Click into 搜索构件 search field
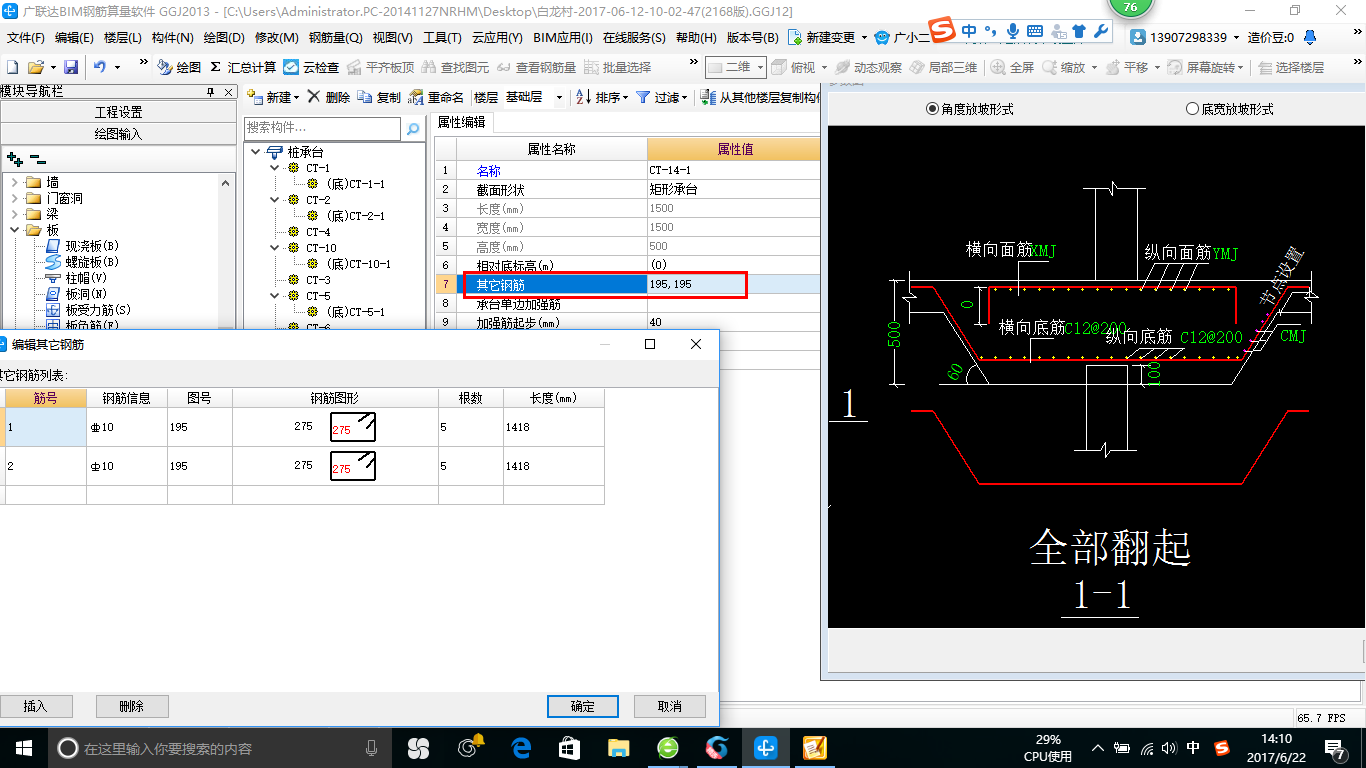The height and width of the screenshot is (768, 1366). [x=322, y=128]
